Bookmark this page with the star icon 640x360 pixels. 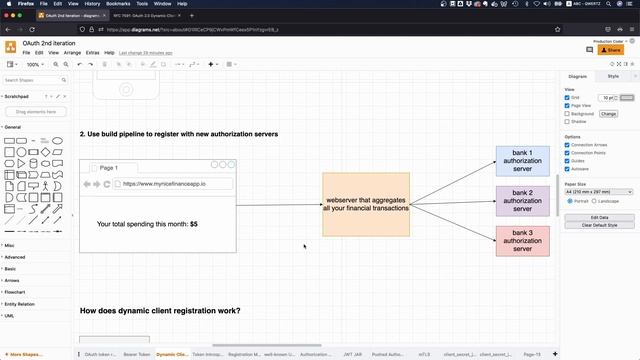[x=558, y=29]
